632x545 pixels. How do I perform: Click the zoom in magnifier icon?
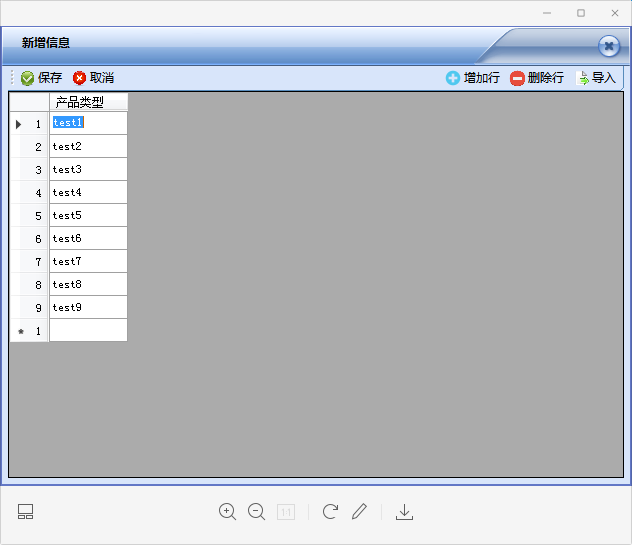click(227, 512)
